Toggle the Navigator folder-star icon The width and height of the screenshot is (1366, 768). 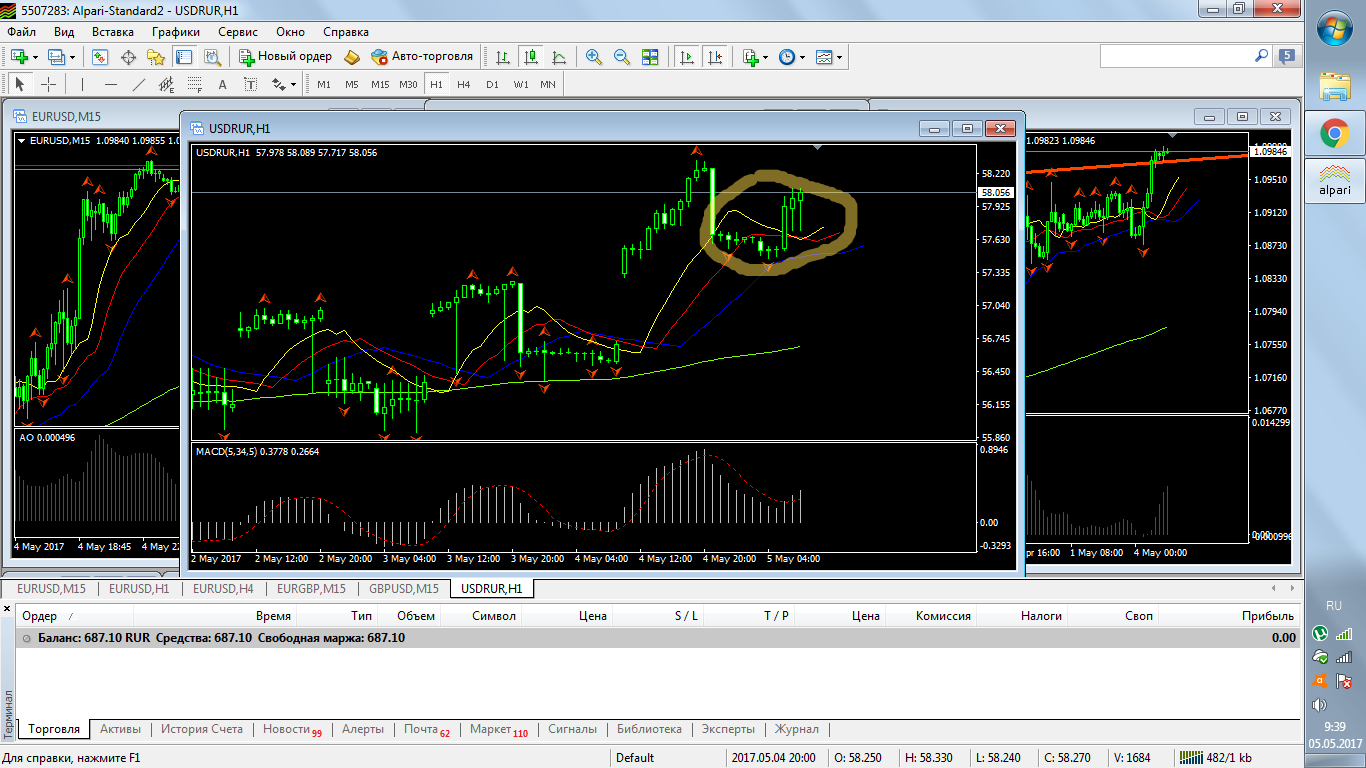[157, 57]
